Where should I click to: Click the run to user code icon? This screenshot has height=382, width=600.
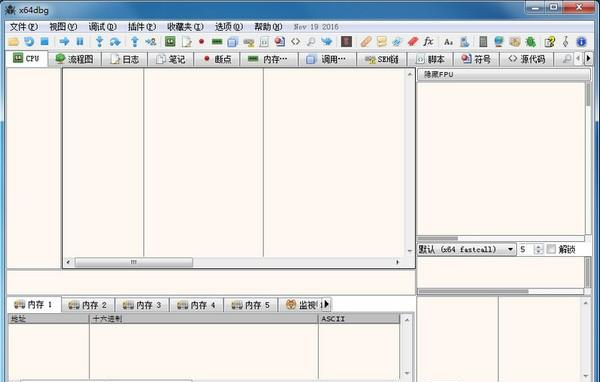click(x=150, y=41)
